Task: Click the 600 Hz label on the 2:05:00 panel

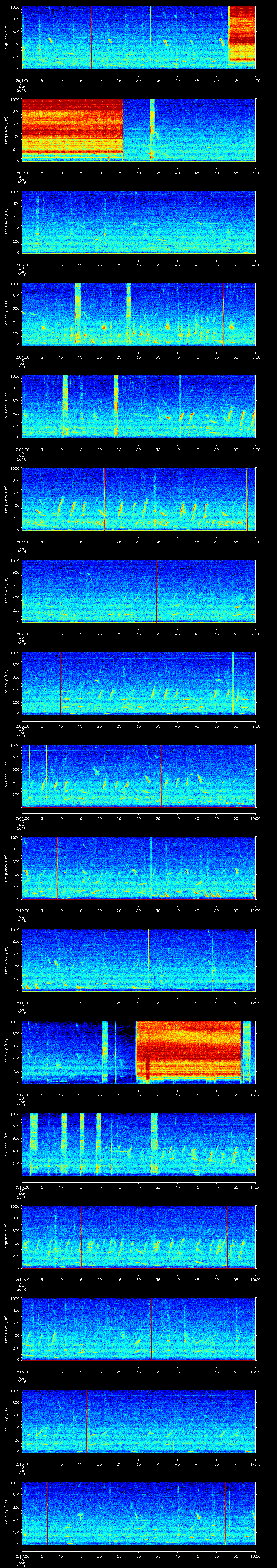Action: click(x=16, y=401)
